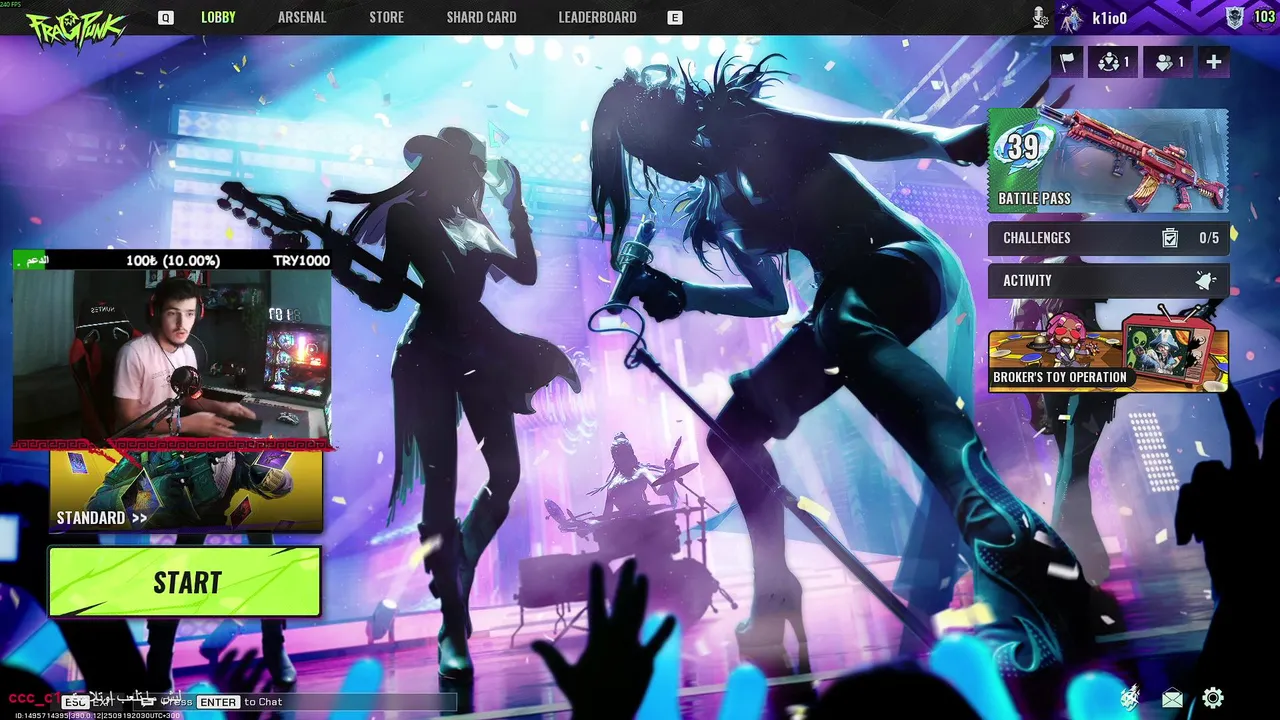Click the ESC Exit hint
The height and width of the screenshot is (720, 1280).
pos(88,702)
